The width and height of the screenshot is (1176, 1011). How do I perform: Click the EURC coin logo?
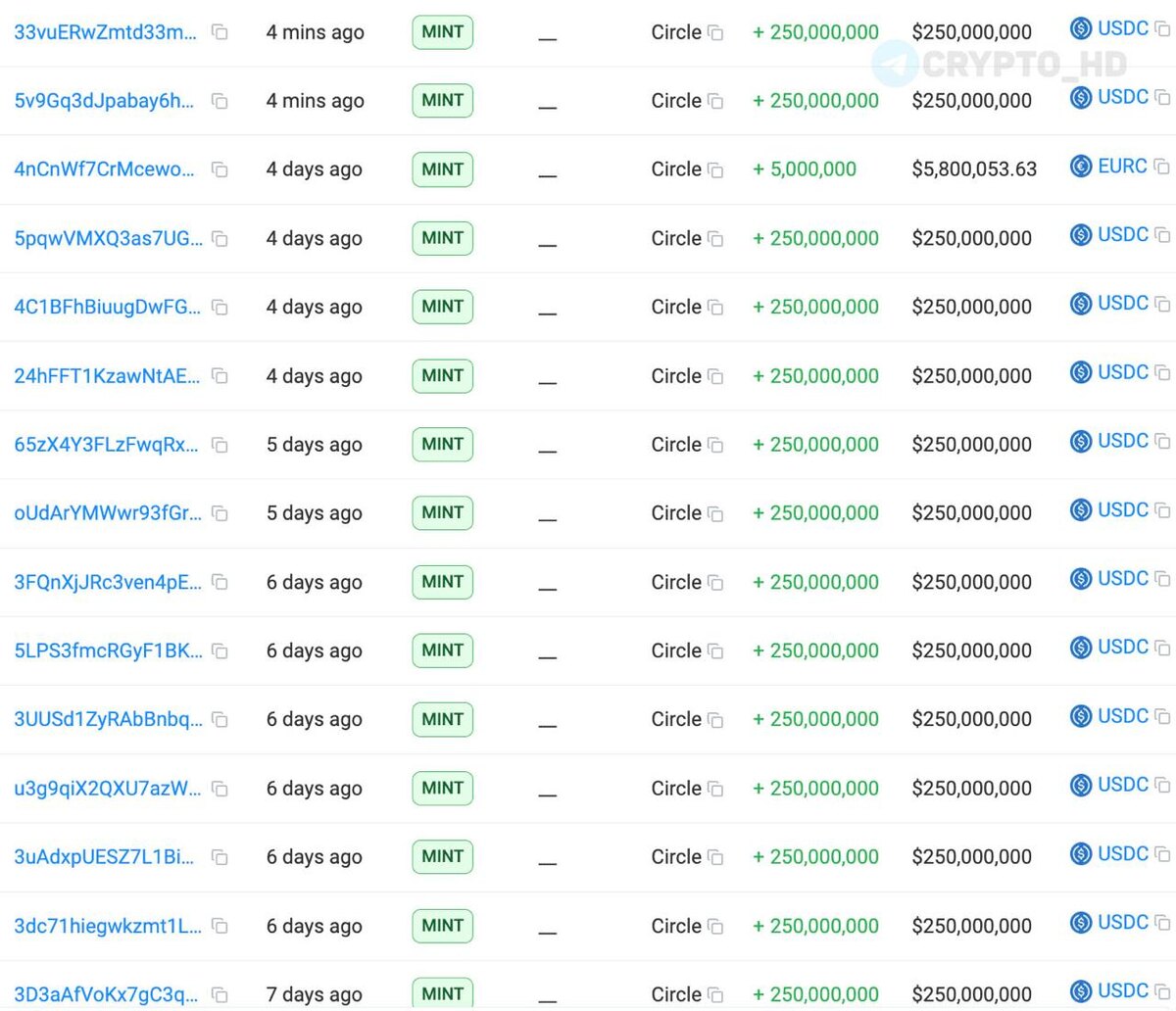pyautogui.click(x=1081, y=166)
